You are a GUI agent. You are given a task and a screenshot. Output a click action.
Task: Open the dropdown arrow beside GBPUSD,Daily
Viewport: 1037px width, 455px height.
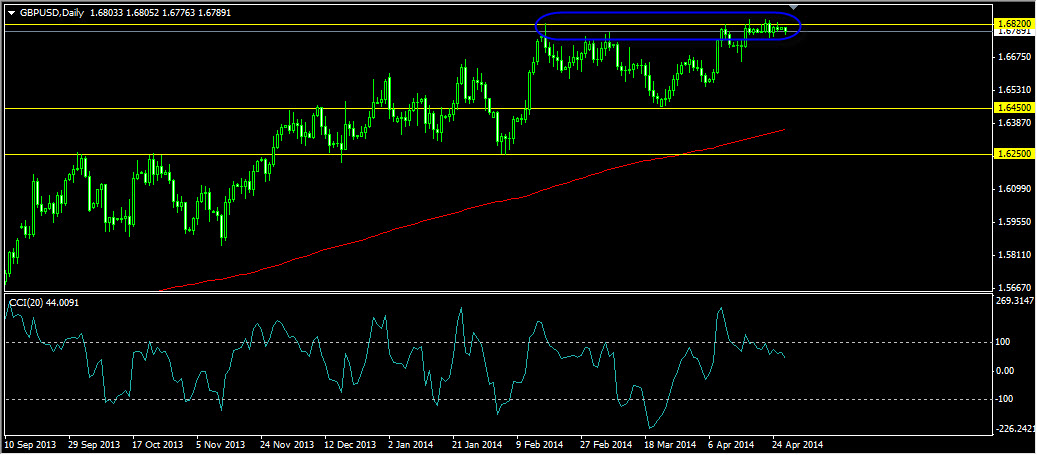9,12
